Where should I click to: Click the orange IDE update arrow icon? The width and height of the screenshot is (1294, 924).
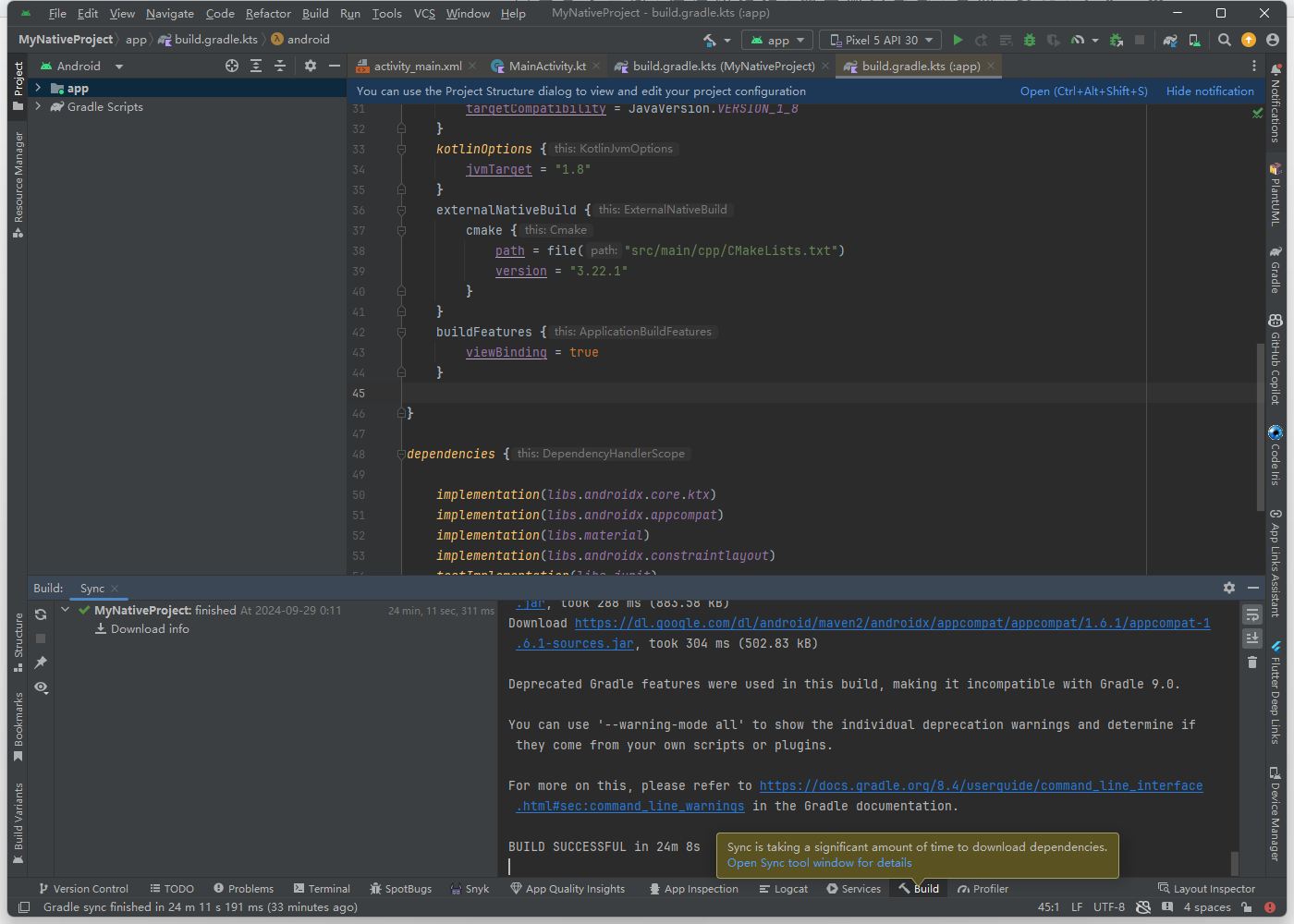(1249, 40)
